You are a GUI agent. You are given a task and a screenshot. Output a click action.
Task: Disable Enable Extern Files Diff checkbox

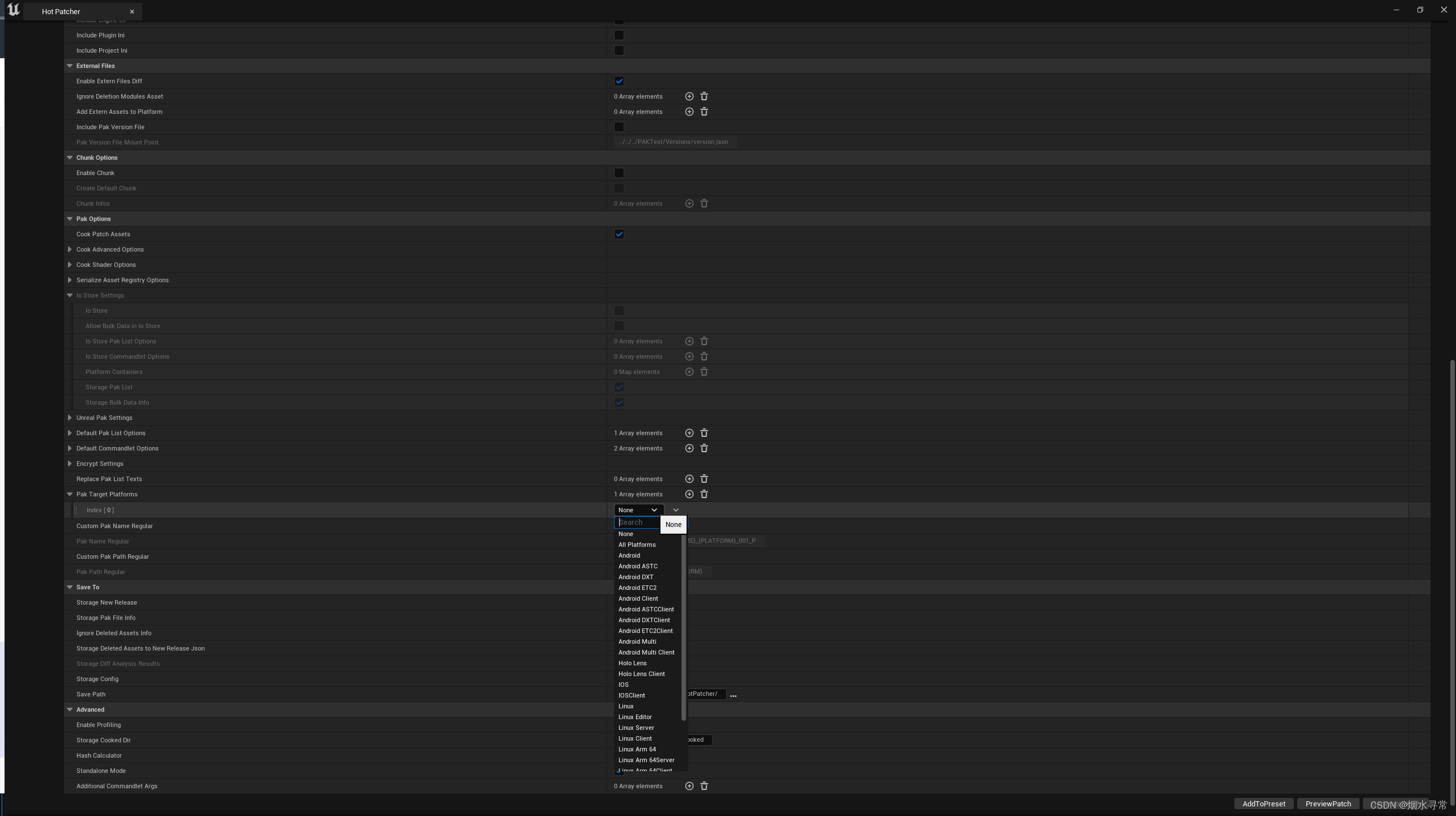coord(619,81)
